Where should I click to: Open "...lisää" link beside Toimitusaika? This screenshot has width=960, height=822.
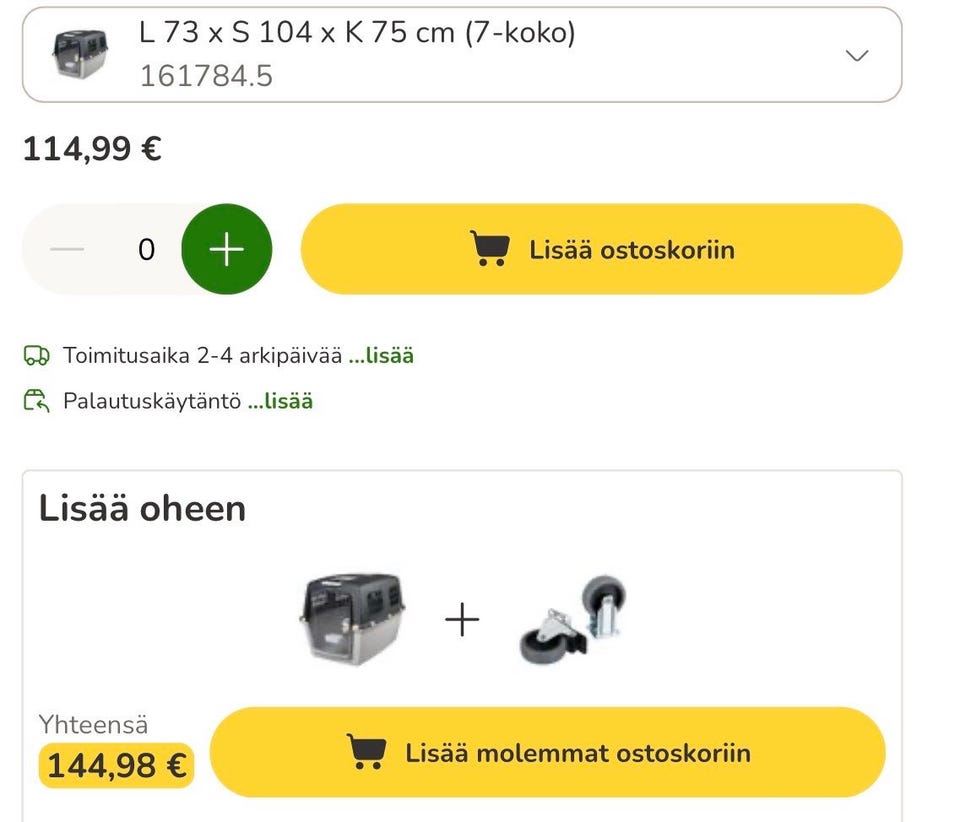click(381, 355)
